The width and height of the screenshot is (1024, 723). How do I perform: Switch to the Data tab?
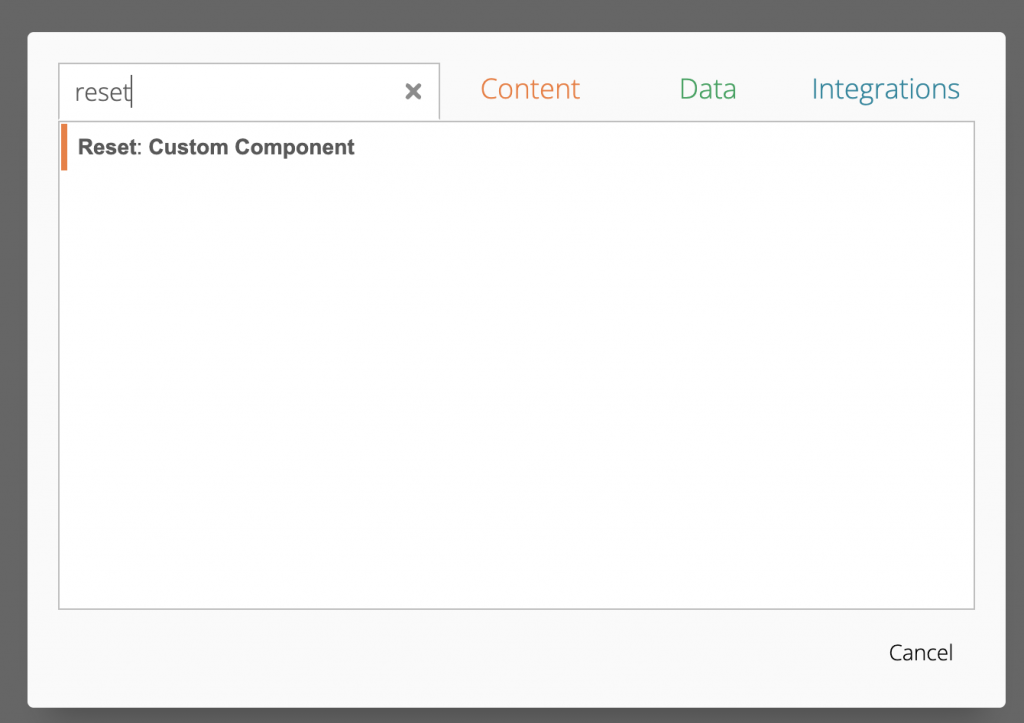[707, 89]
